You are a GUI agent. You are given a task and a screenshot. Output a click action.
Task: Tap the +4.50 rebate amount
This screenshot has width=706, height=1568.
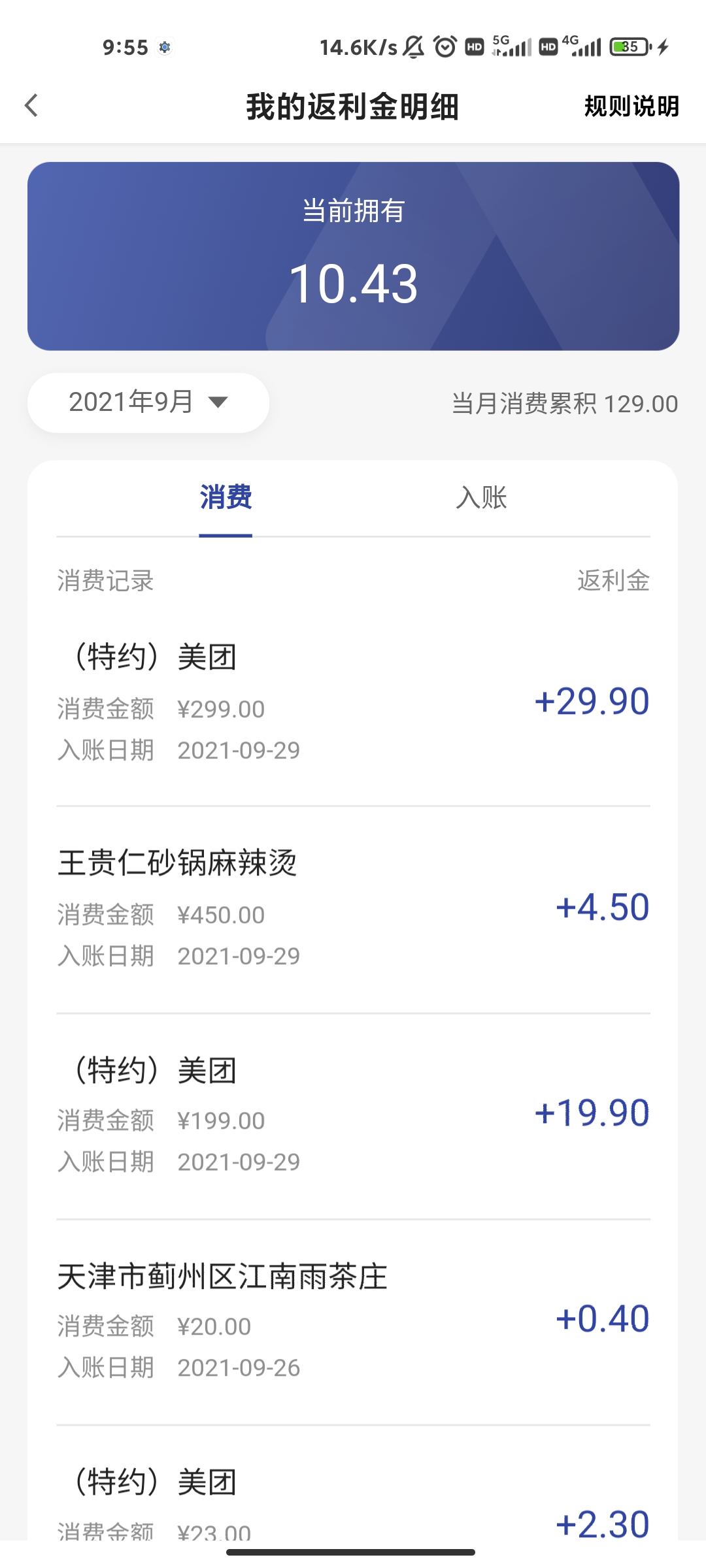(x=602, y=907)
